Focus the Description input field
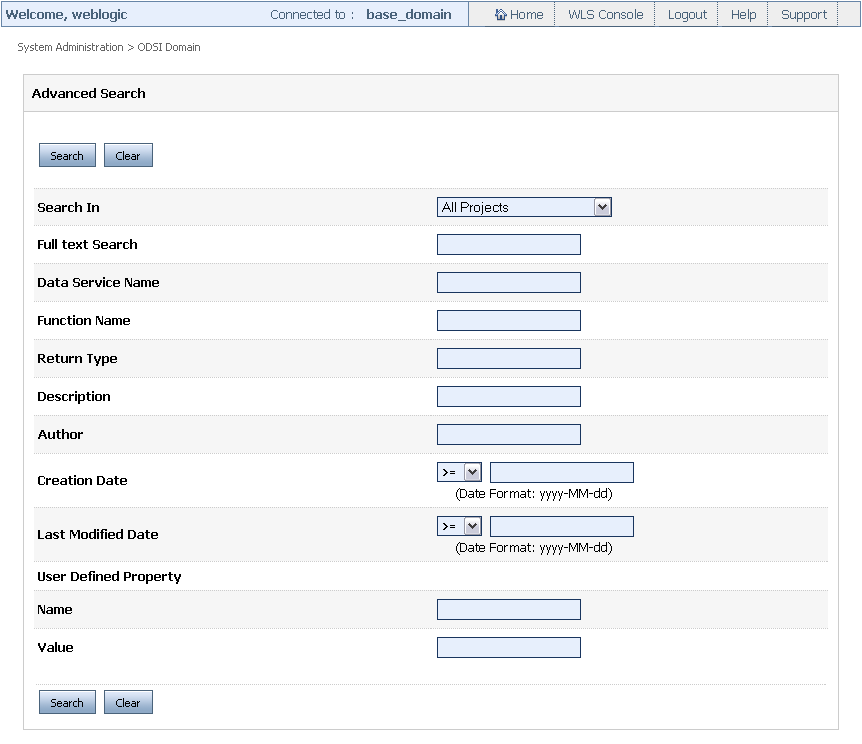This screenshot has height=744, width=862. pos(509,396)
